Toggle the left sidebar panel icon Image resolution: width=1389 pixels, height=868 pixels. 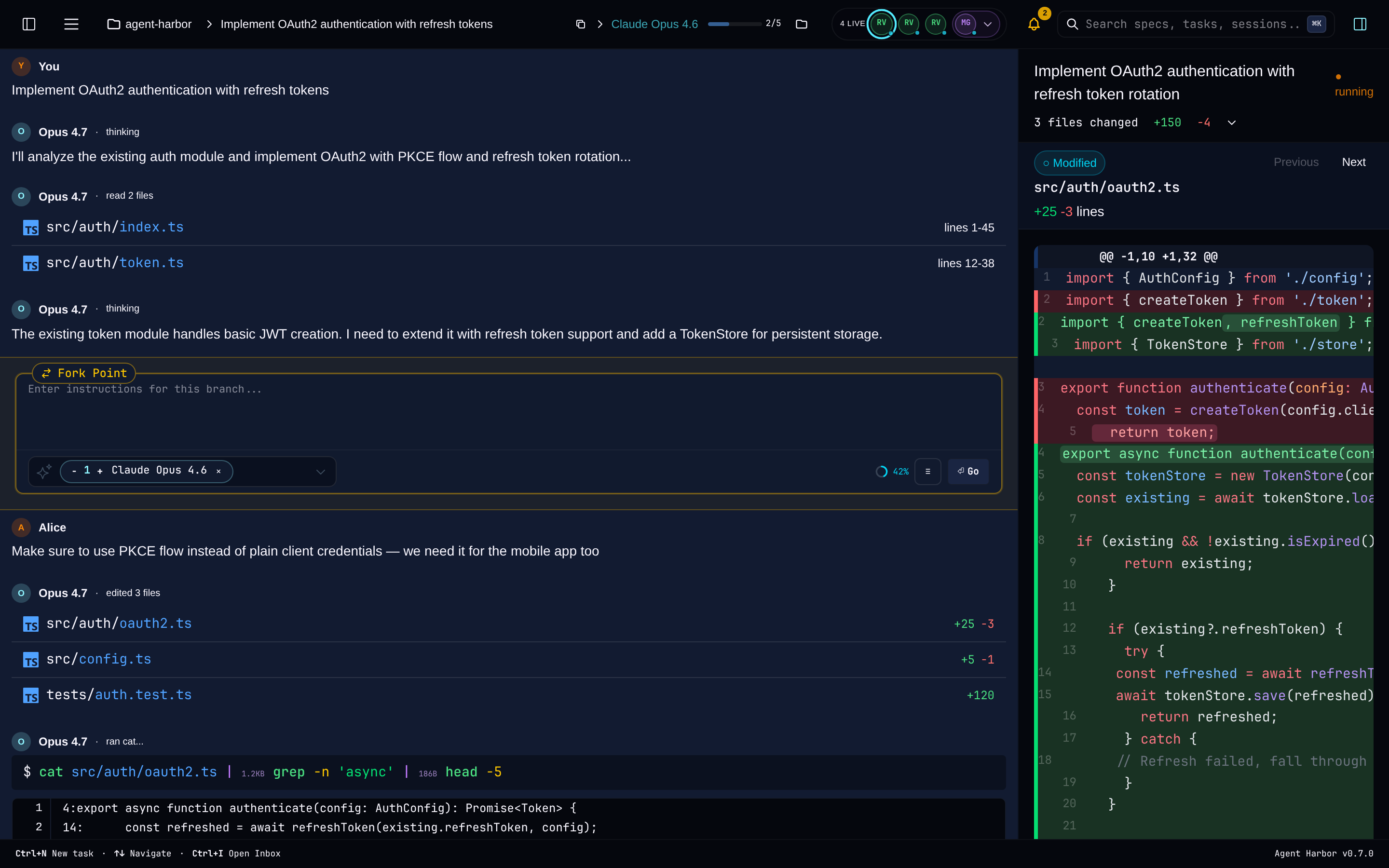pos(29,24)
